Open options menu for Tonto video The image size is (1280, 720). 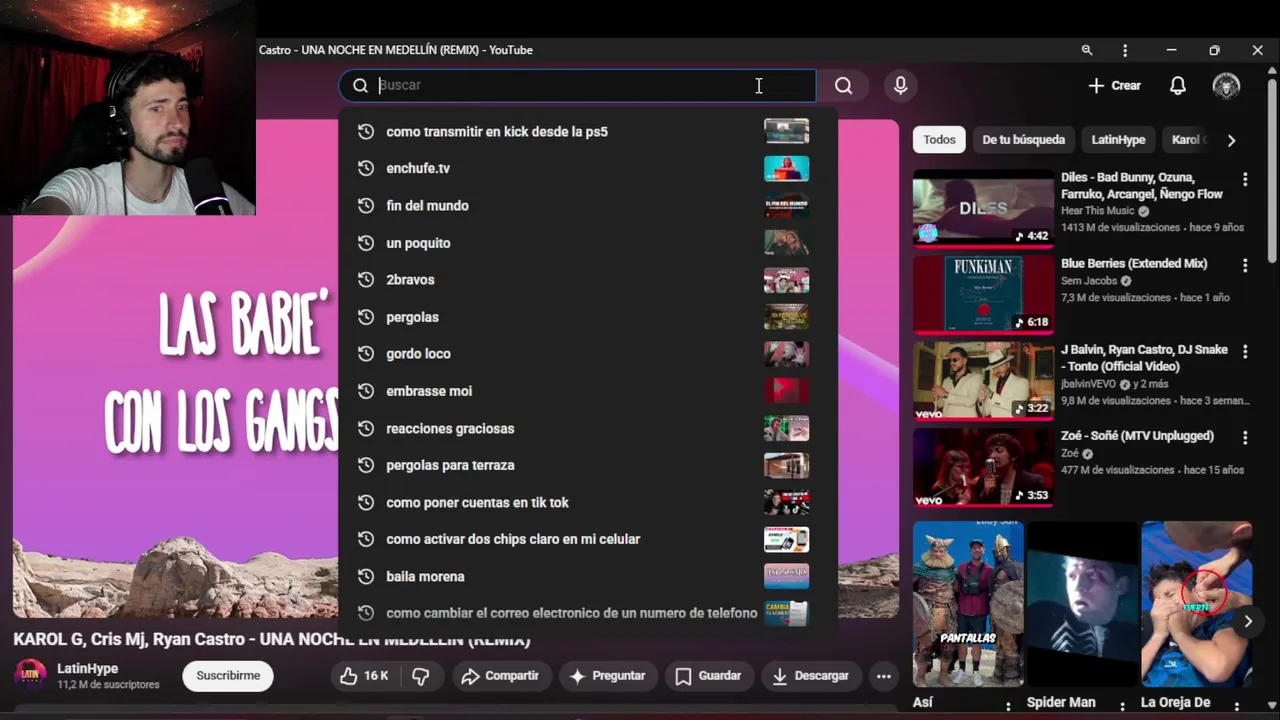pyautogui.click(x=1245, y=352)
